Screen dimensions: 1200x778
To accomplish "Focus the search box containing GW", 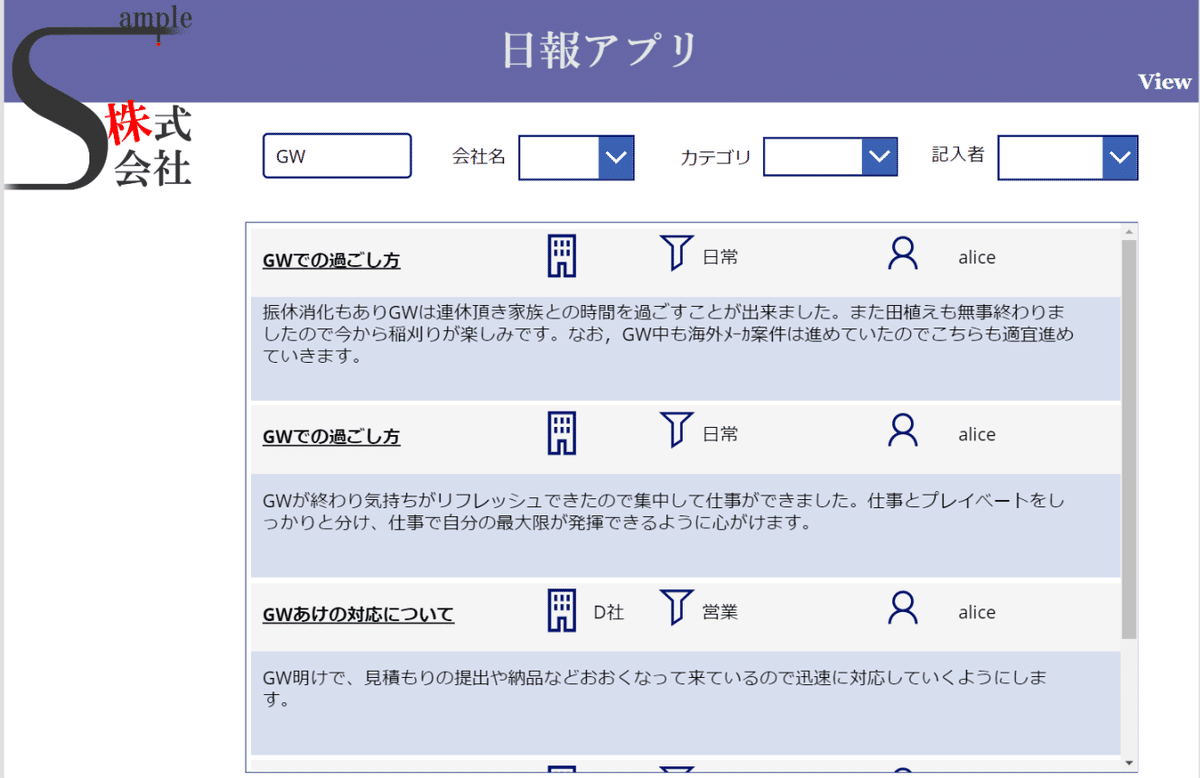I will coord(337,156).
